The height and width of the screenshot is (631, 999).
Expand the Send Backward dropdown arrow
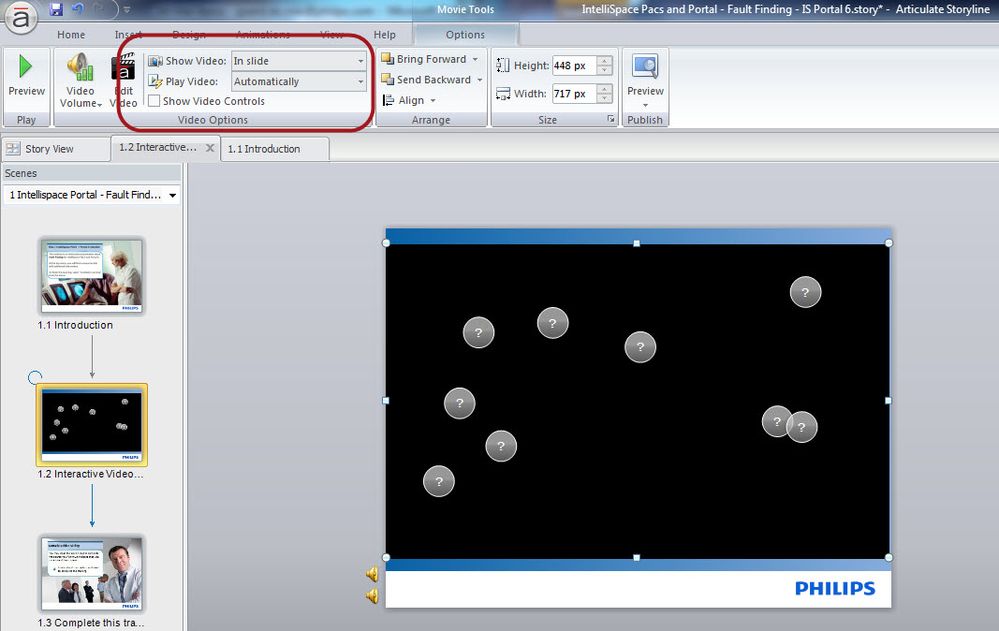480,80
